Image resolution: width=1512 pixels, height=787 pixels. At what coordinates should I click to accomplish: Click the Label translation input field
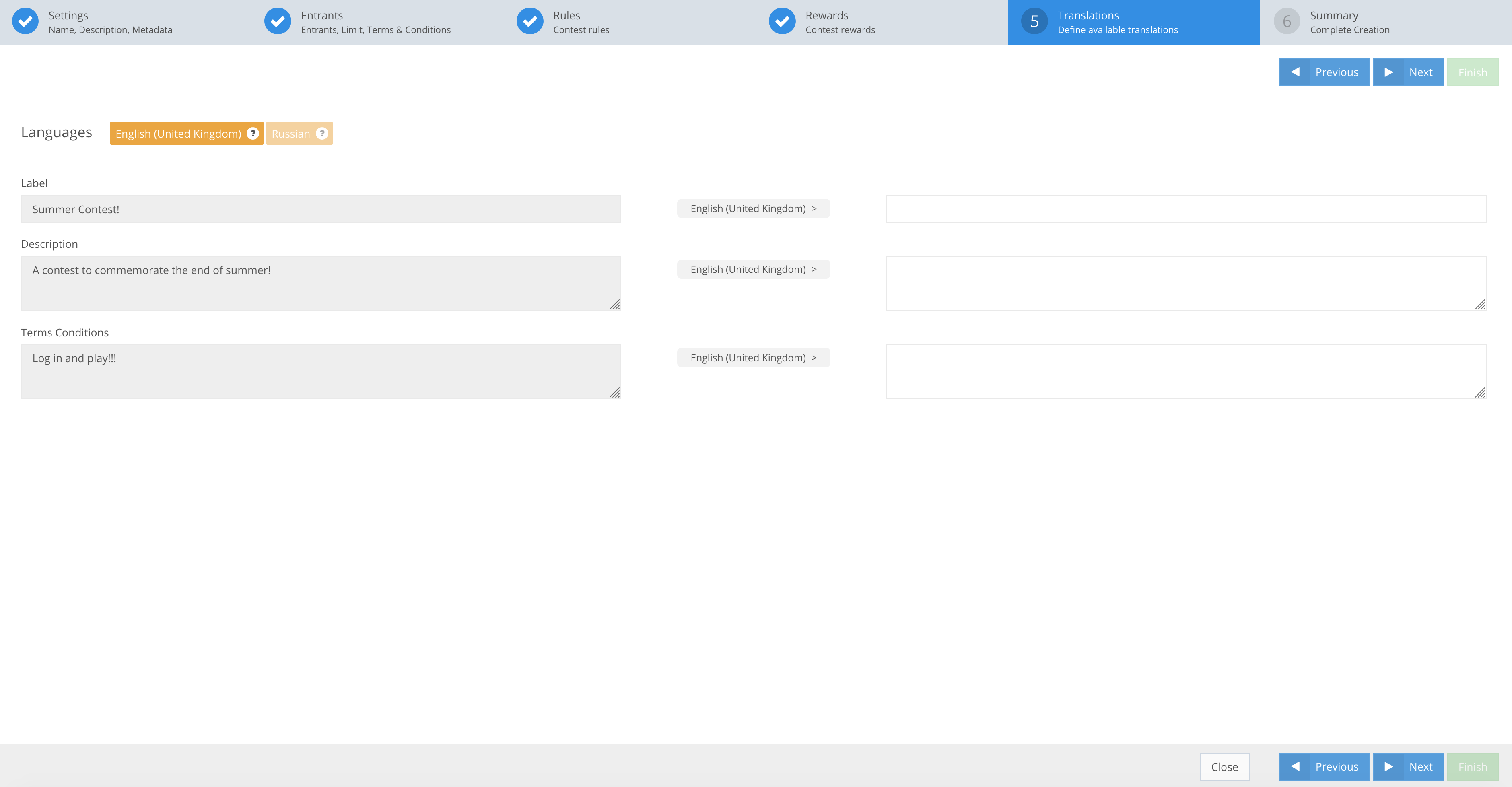[1186, 209]
